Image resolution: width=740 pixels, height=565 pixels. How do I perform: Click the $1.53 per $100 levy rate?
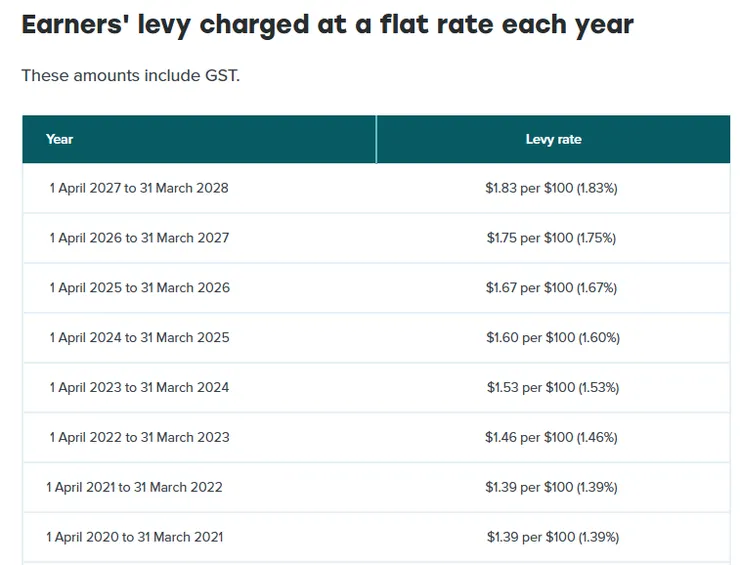pos(553,388)
